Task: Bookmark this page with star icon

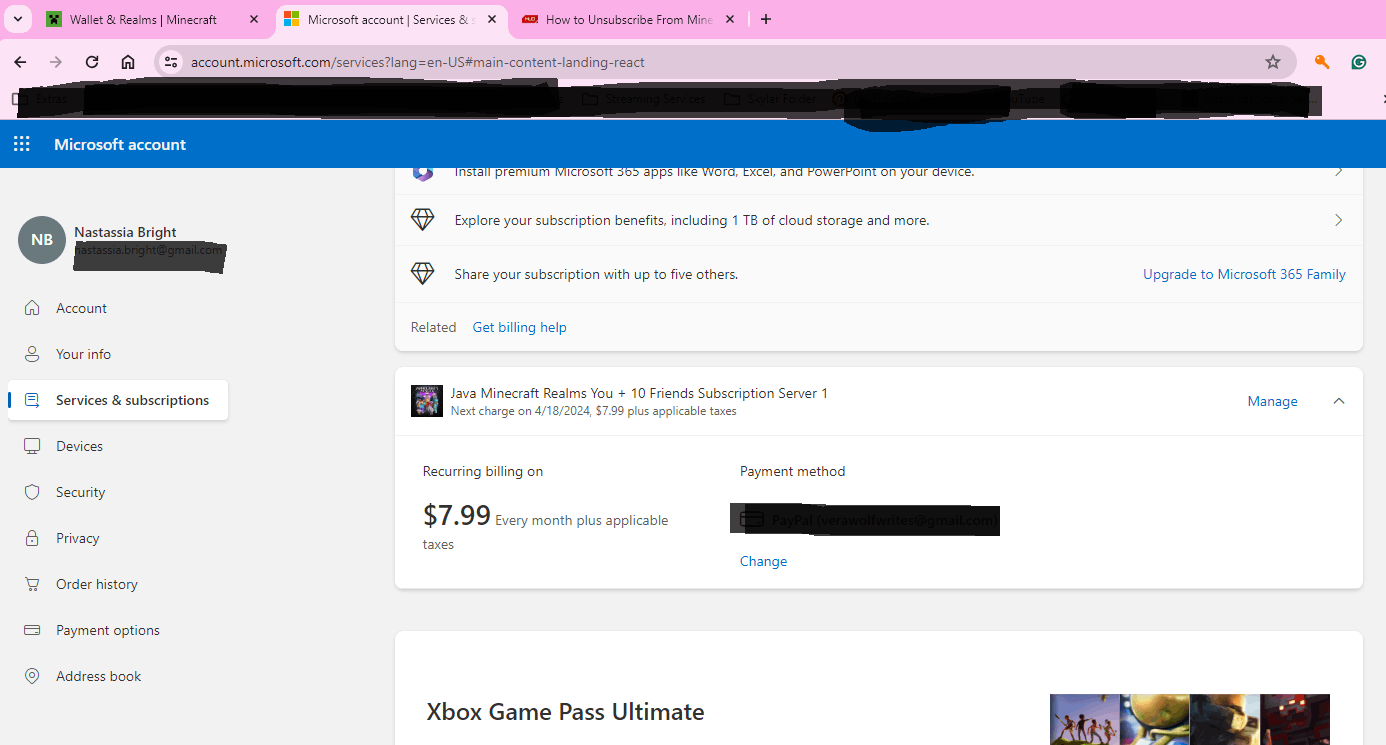Action: click(x=1273, y=62)
